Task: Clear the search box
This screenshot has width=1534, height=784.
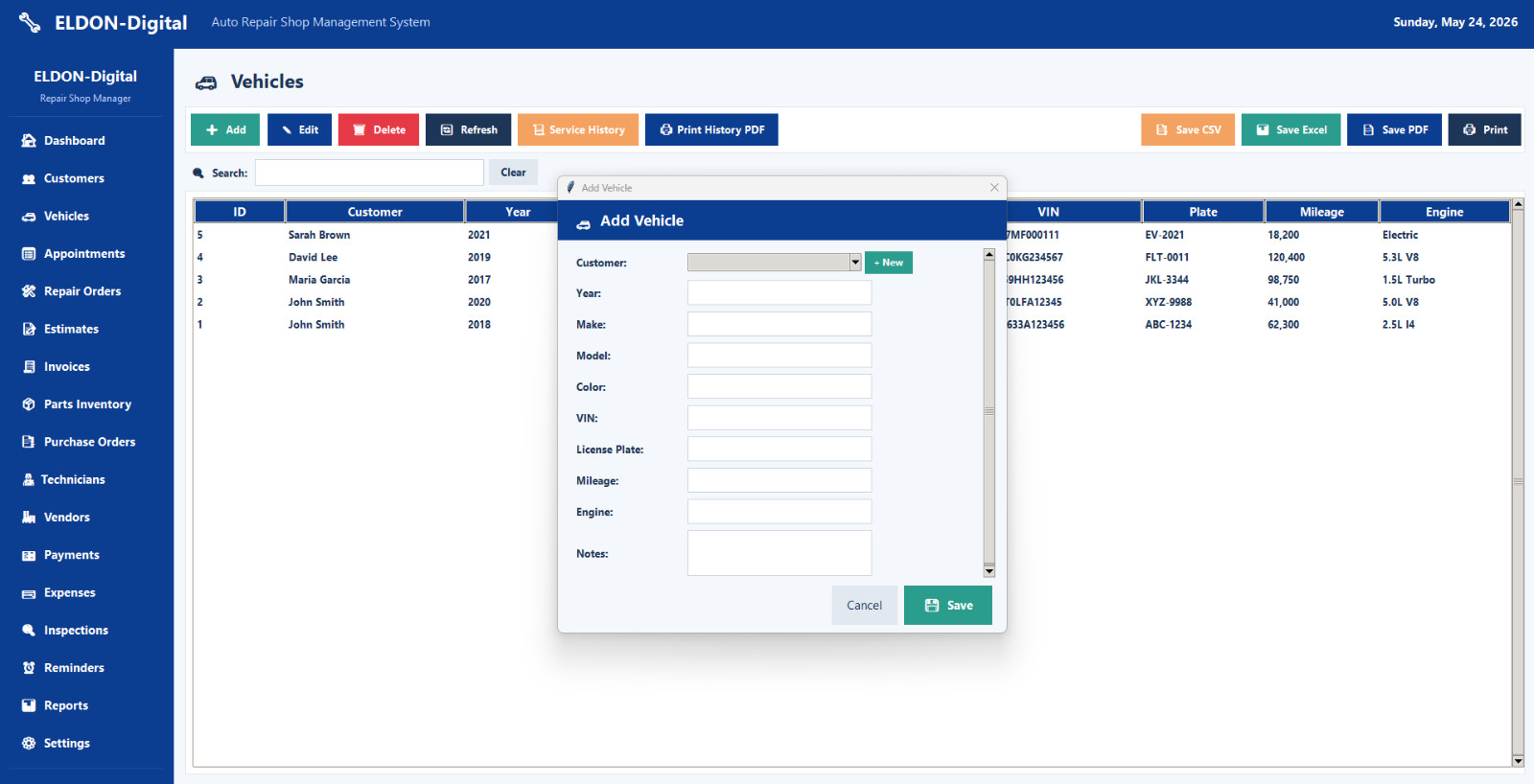Action: [x=513, y=173]
